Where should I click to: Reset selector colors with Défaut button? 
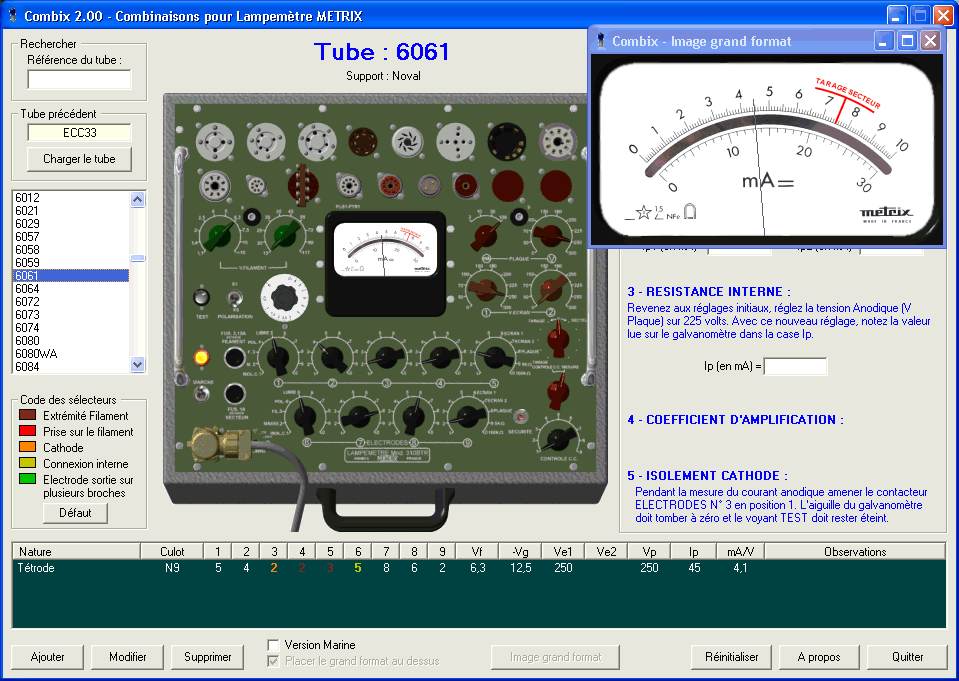click(x=75, y=513)
